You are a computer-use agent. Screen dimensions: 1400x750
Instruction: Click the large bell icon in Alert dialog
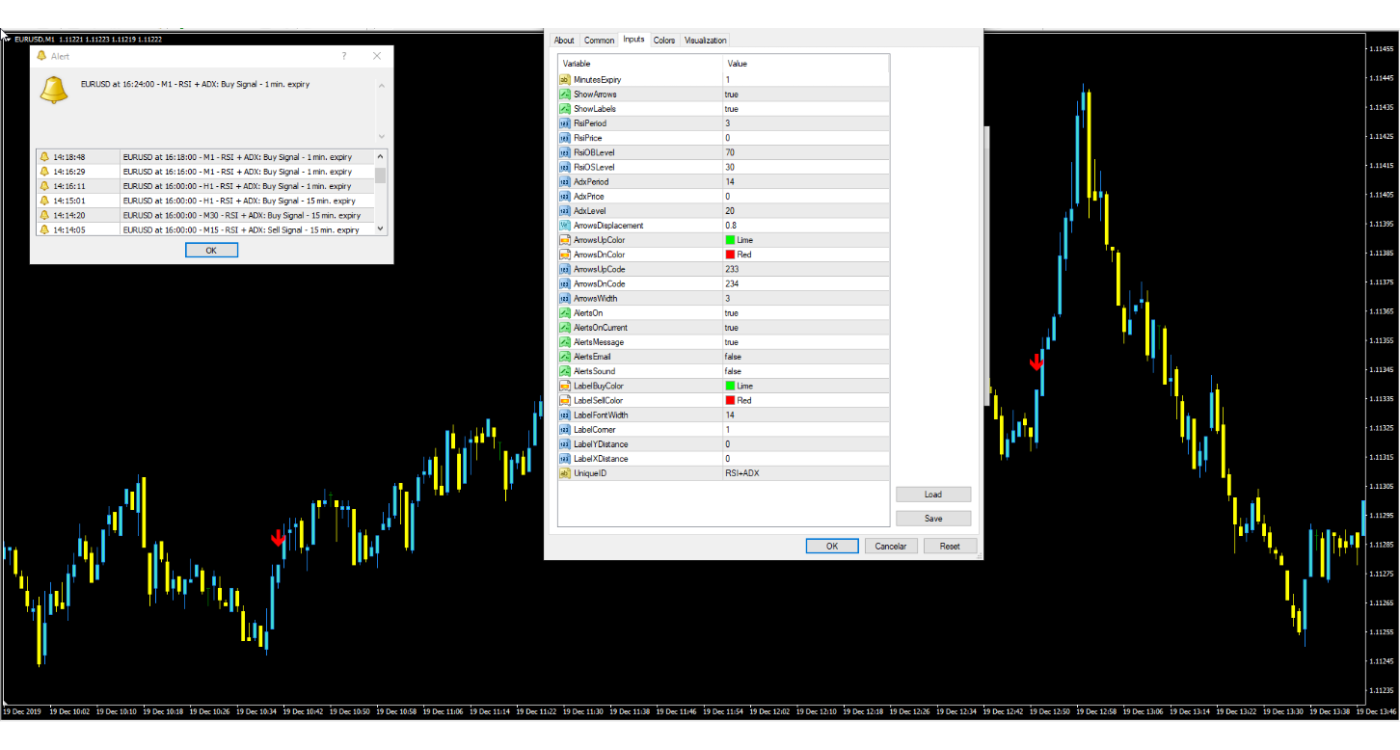point(54,89)
